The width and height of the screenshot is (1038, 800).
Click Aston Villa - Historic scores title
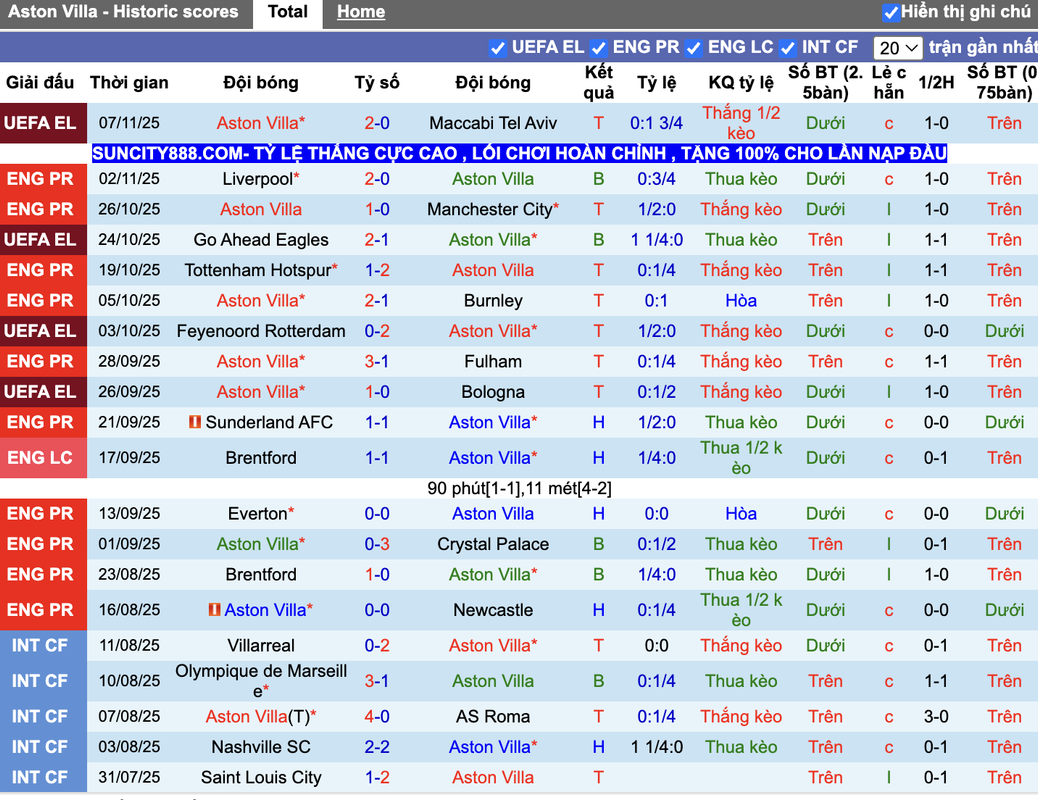(123, 12)
